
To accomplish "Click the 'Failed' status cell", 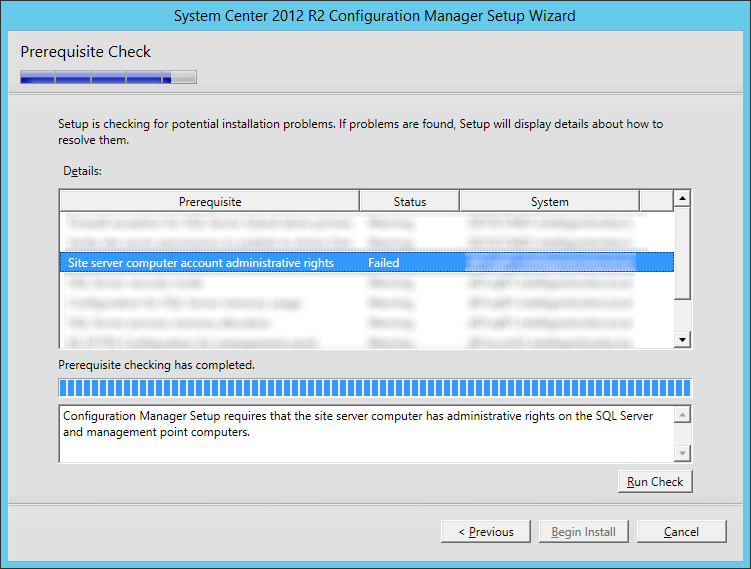I will [384, 262].
